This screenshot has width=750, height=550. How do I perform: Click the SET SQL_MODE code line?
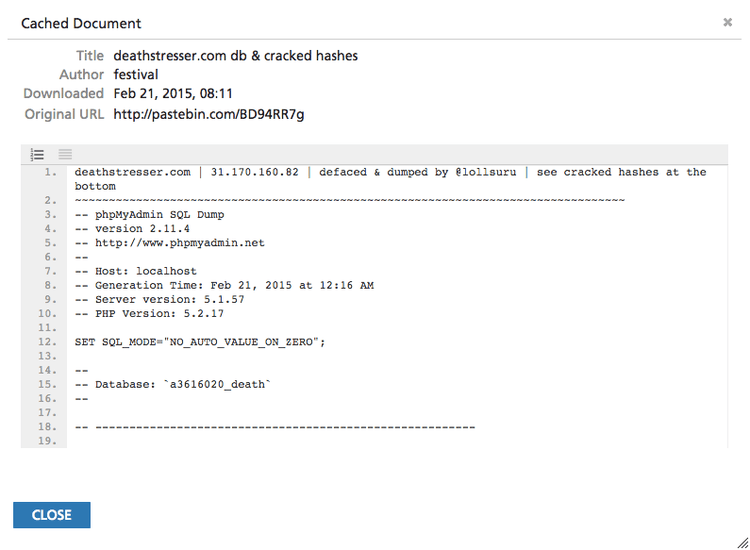200,342
